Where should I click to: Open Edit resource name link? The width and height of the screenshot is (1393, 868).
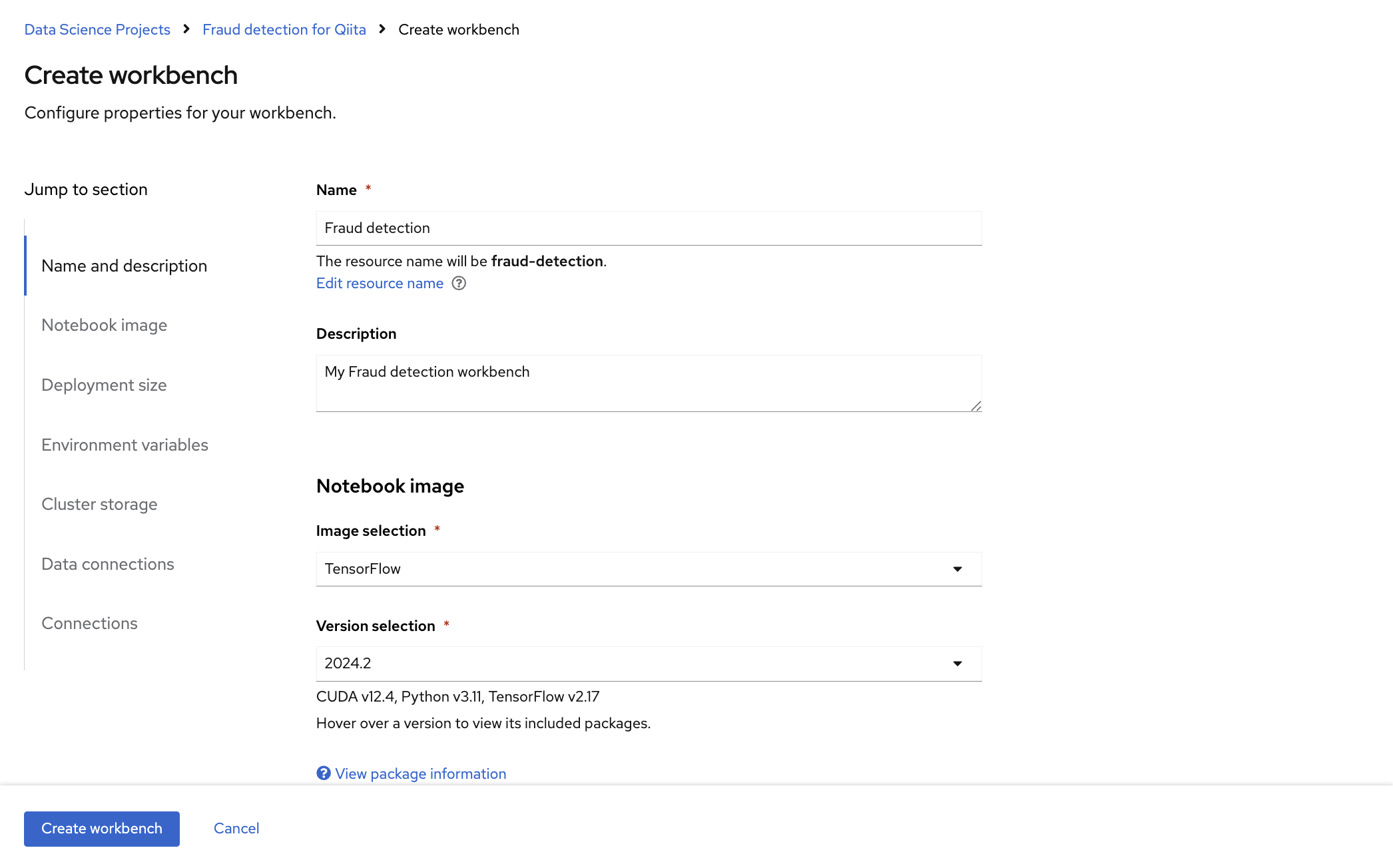click(x=380, y=284)
